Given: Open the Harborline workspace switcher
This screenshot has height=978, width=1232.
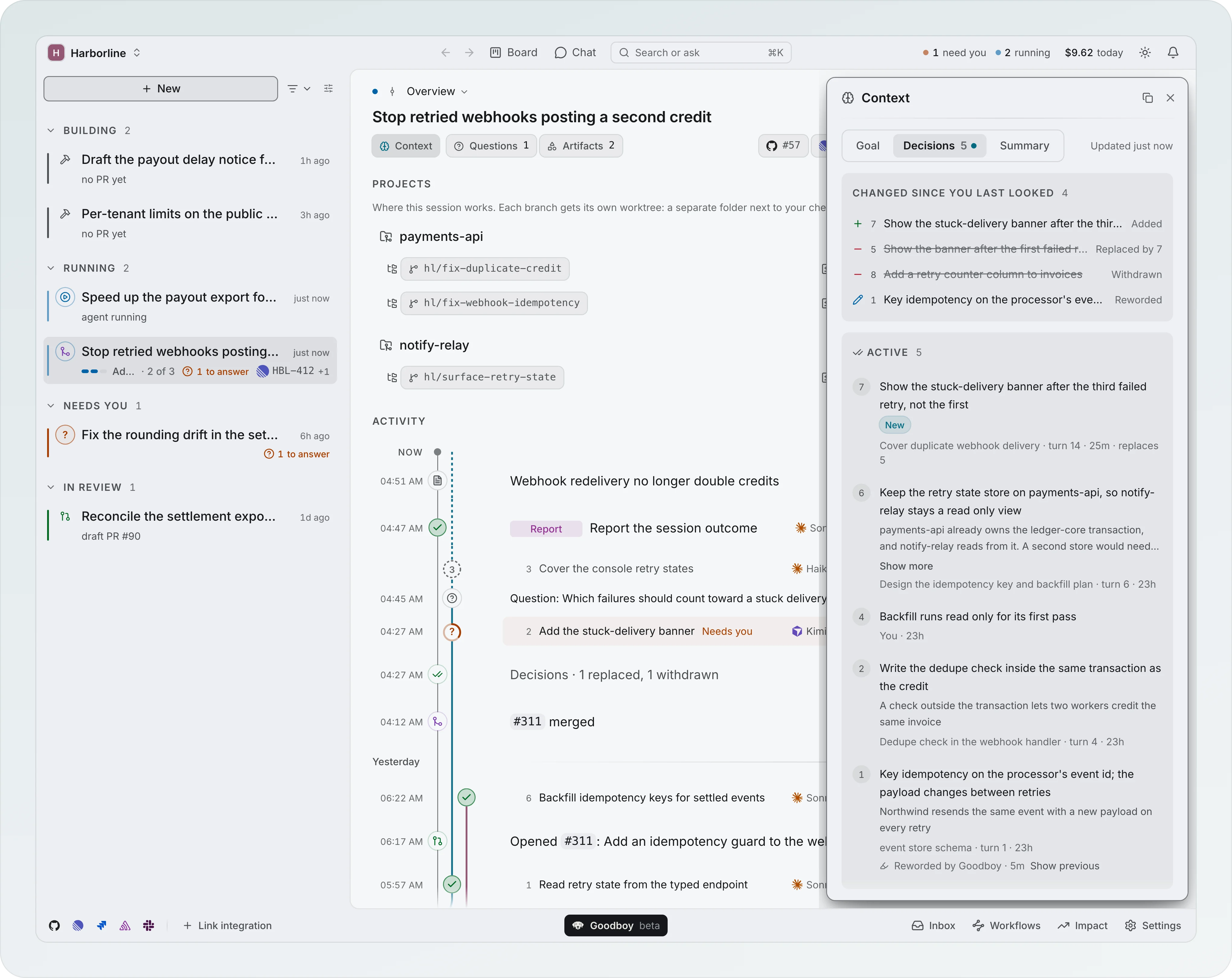Looking at the screenshot, I should [x=94, y=53].
